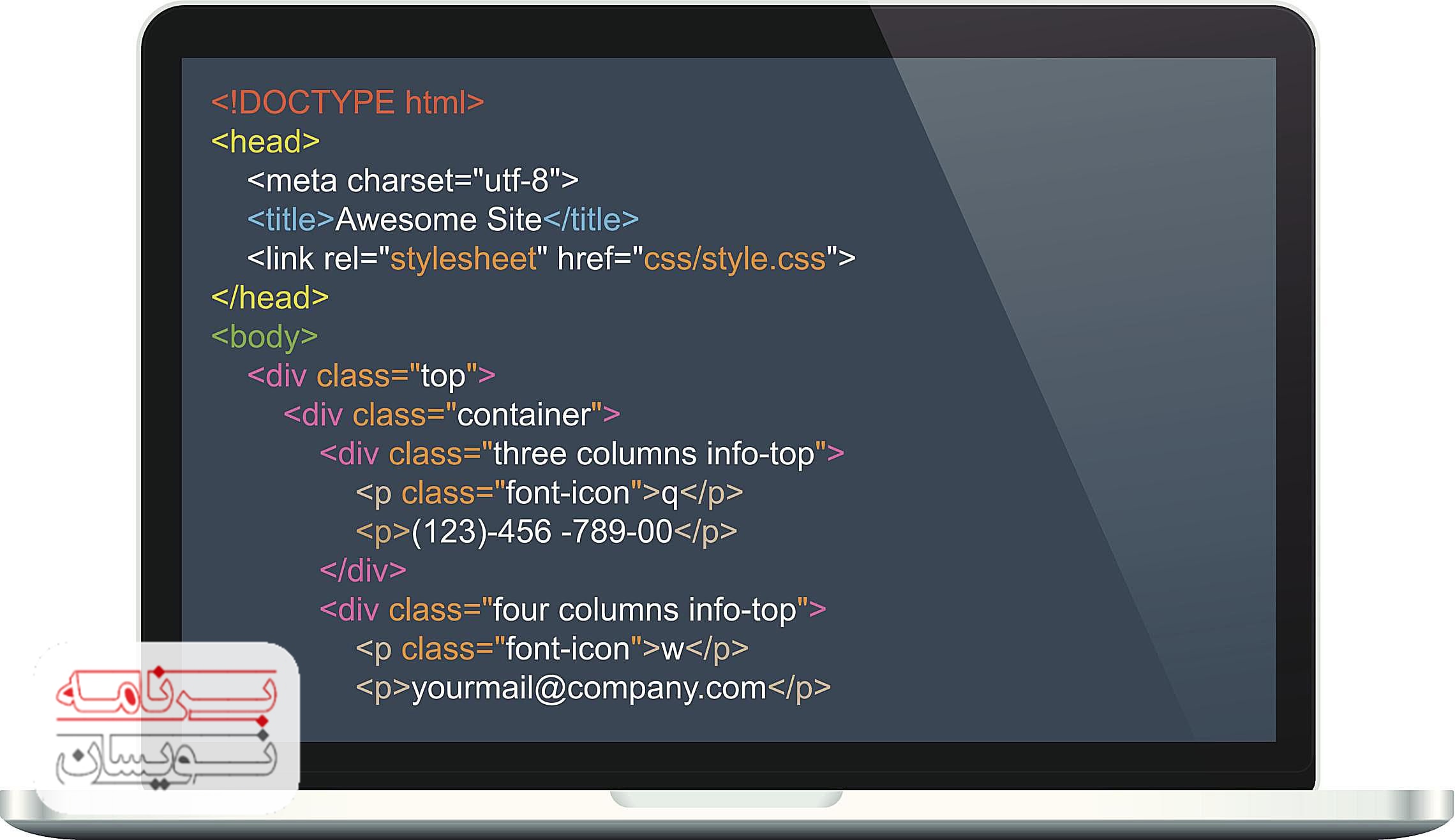Select the yellow opening head tag
The width and height of the screenshot is (1455, 840).
(264, 141)
